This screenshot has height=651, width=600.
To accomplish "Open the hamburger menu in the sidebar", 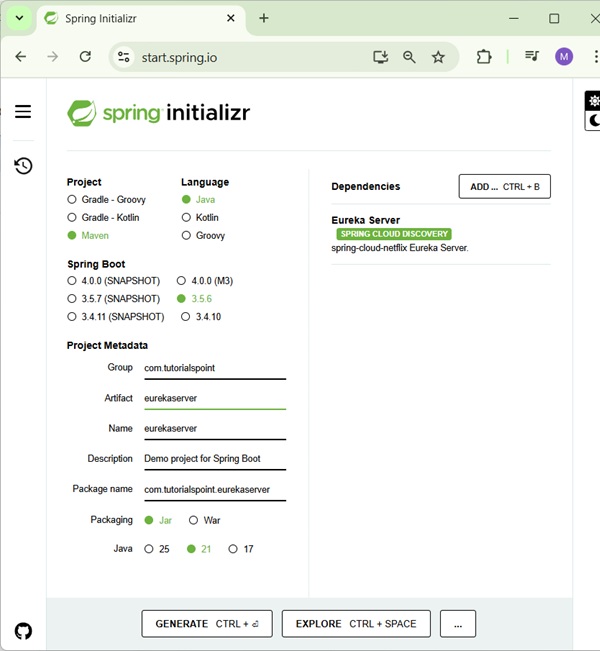I will (23, 111).
